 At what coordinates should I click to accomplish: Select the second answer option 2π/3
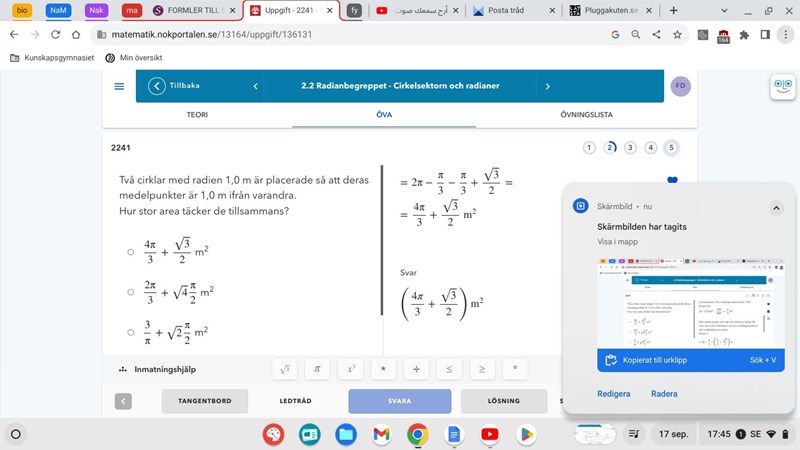point(131,292)
